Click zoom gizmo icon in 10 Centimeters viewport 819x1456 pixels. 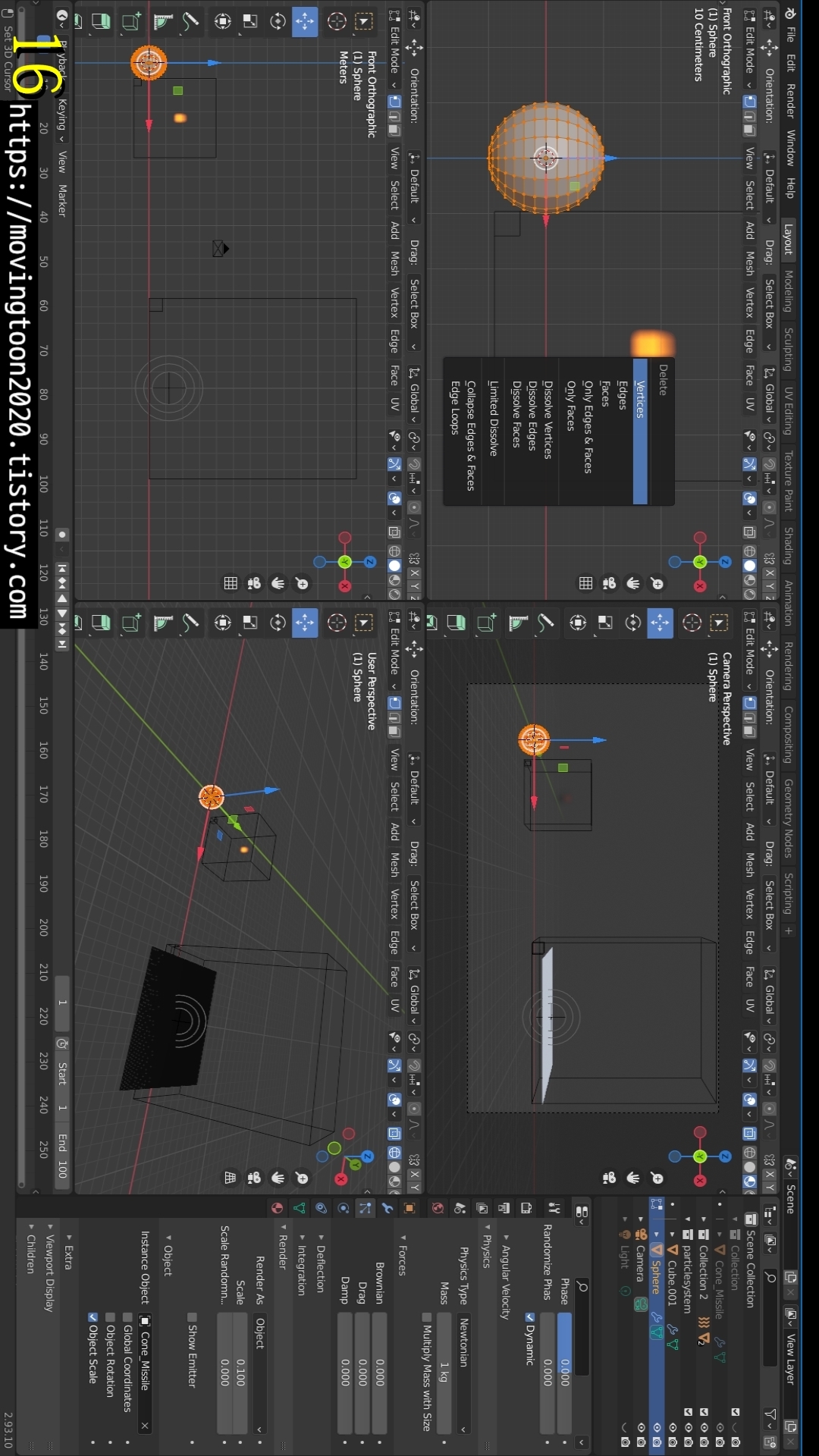point(657,583)
